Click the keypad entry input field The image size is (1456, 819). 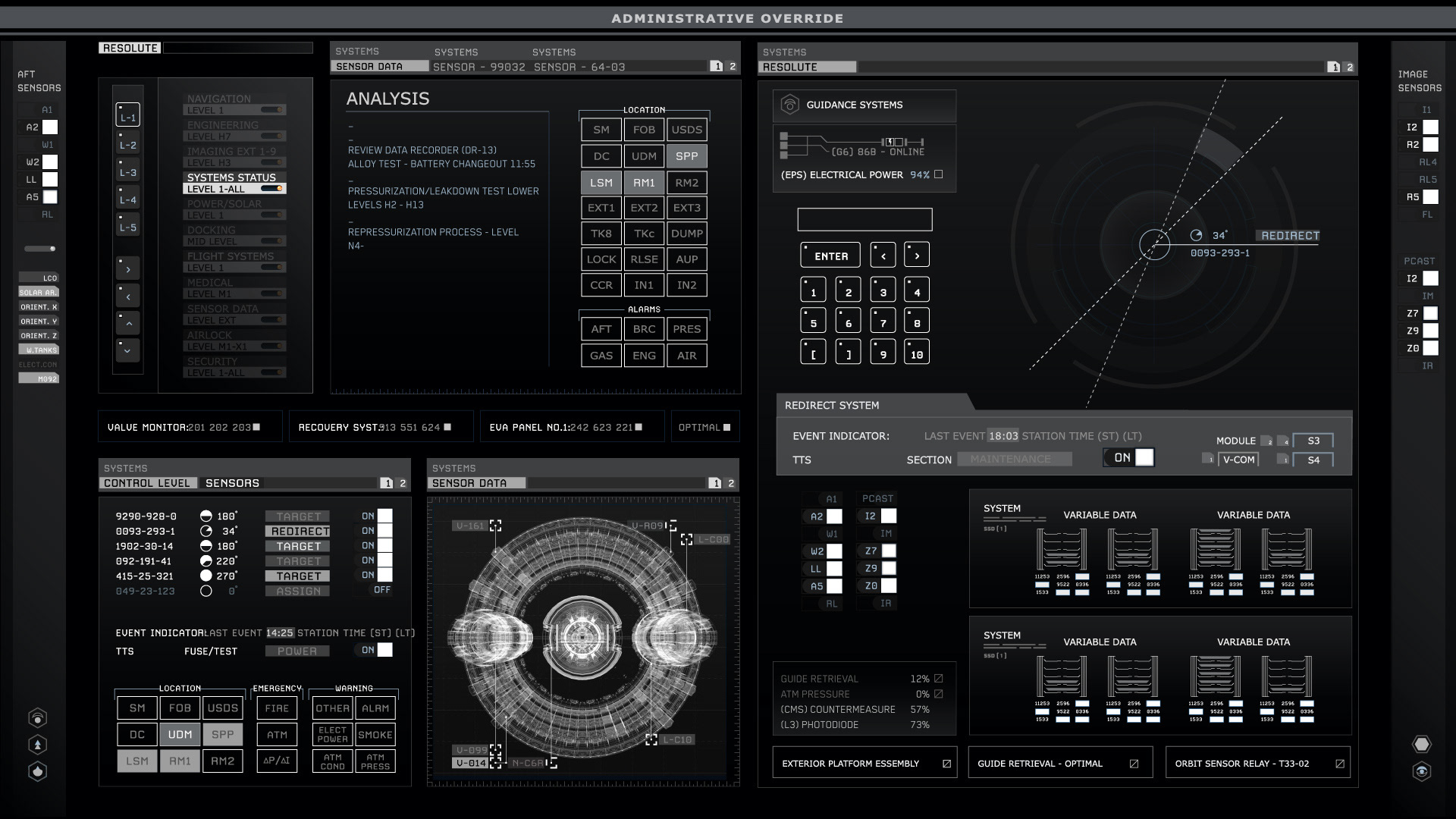click(864, 220)
